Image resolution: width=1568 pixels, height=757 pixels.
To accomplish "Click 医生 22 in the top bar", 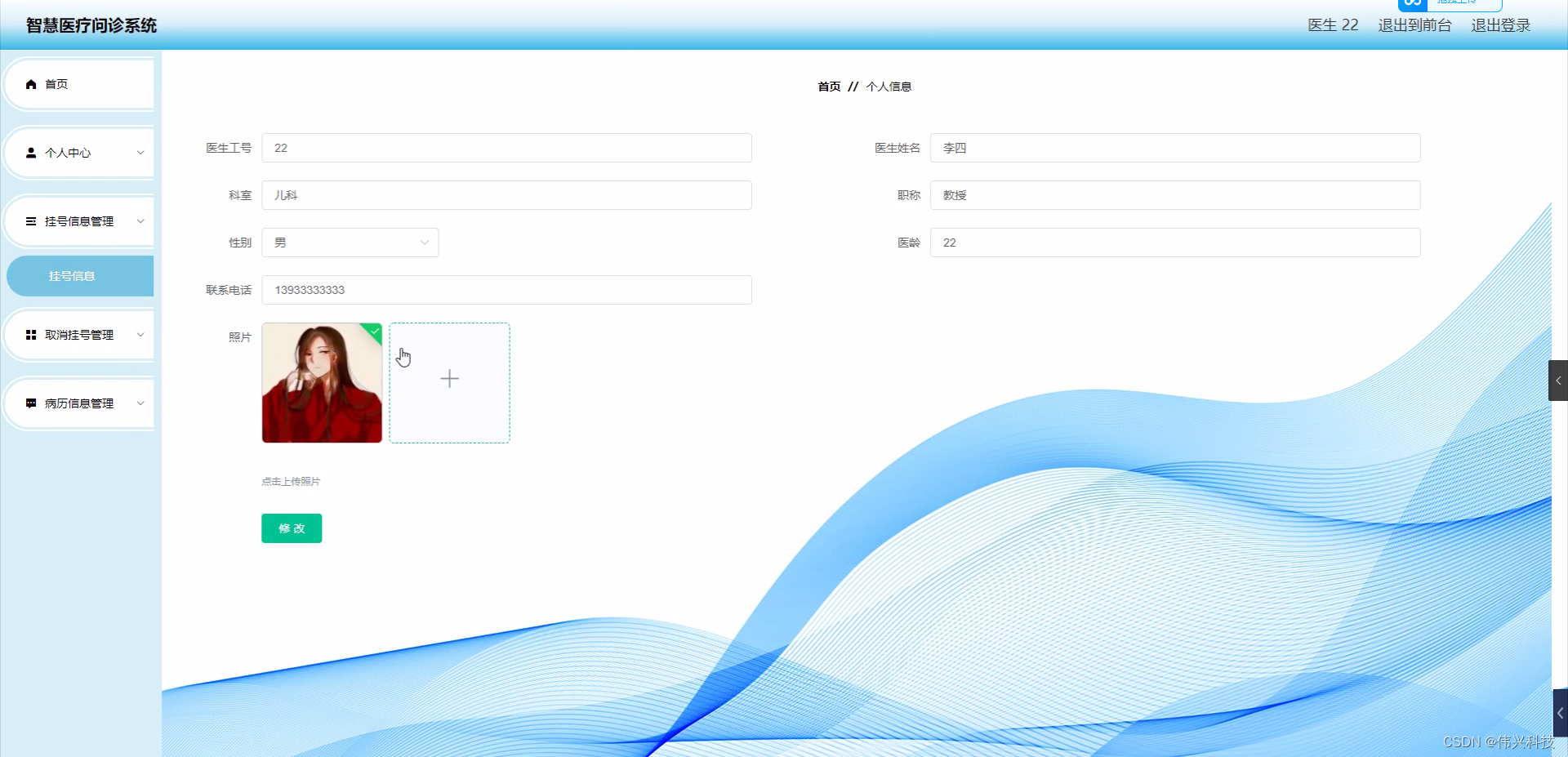I will [x=1331, y=24].
